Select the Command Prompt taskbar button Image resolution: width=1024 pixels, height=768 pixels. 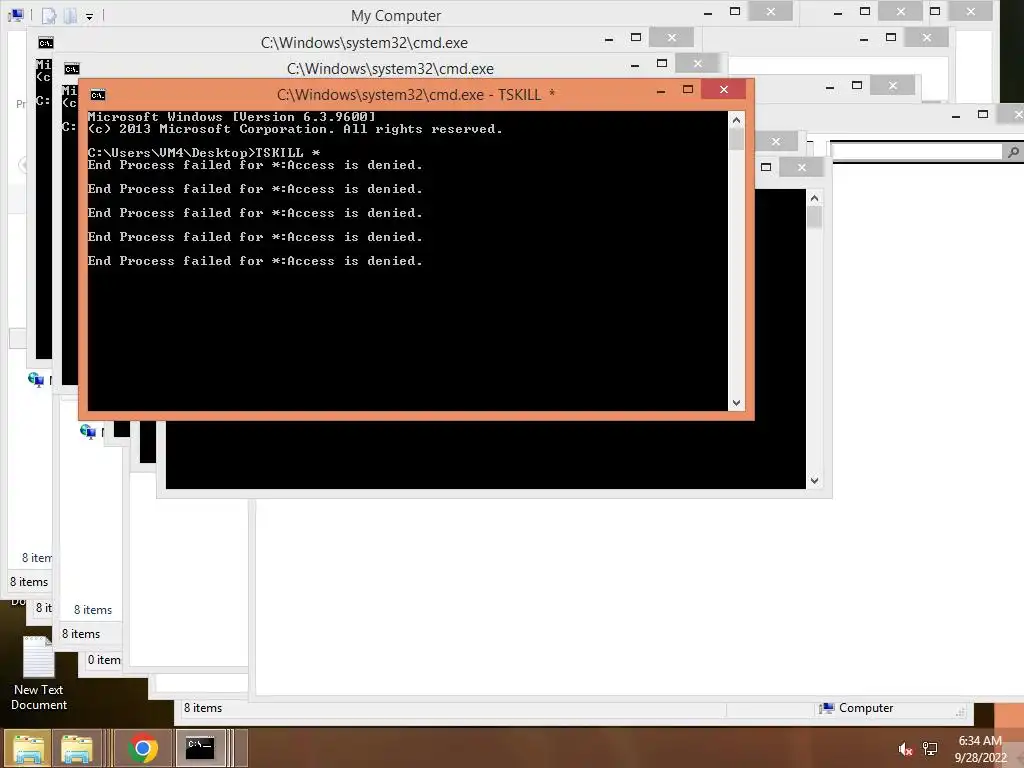(200, 748)
